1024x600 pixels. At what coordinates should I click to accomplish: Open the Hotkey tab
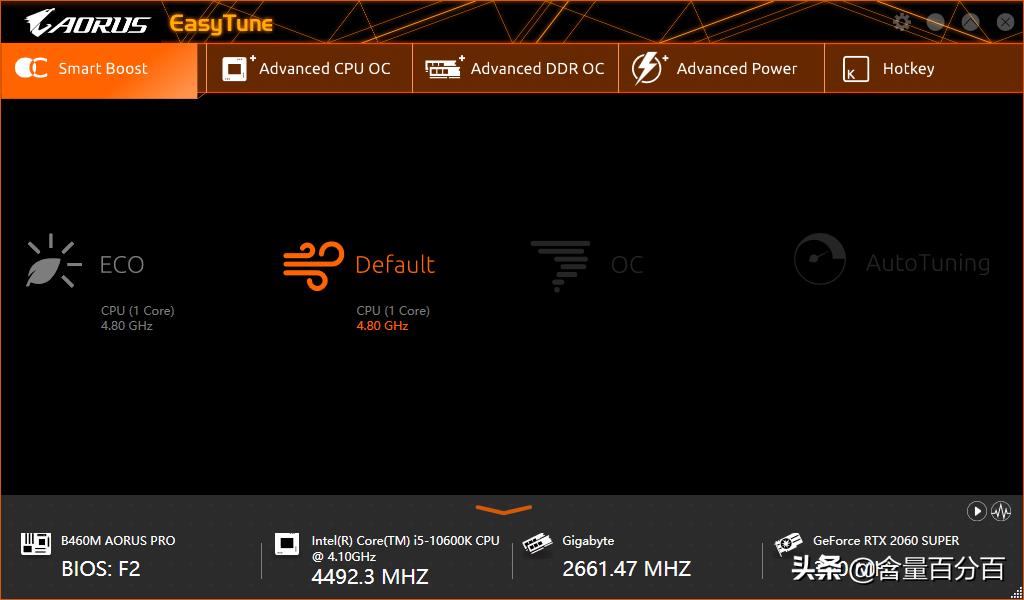pyautogui.click(x=923, y=69)
